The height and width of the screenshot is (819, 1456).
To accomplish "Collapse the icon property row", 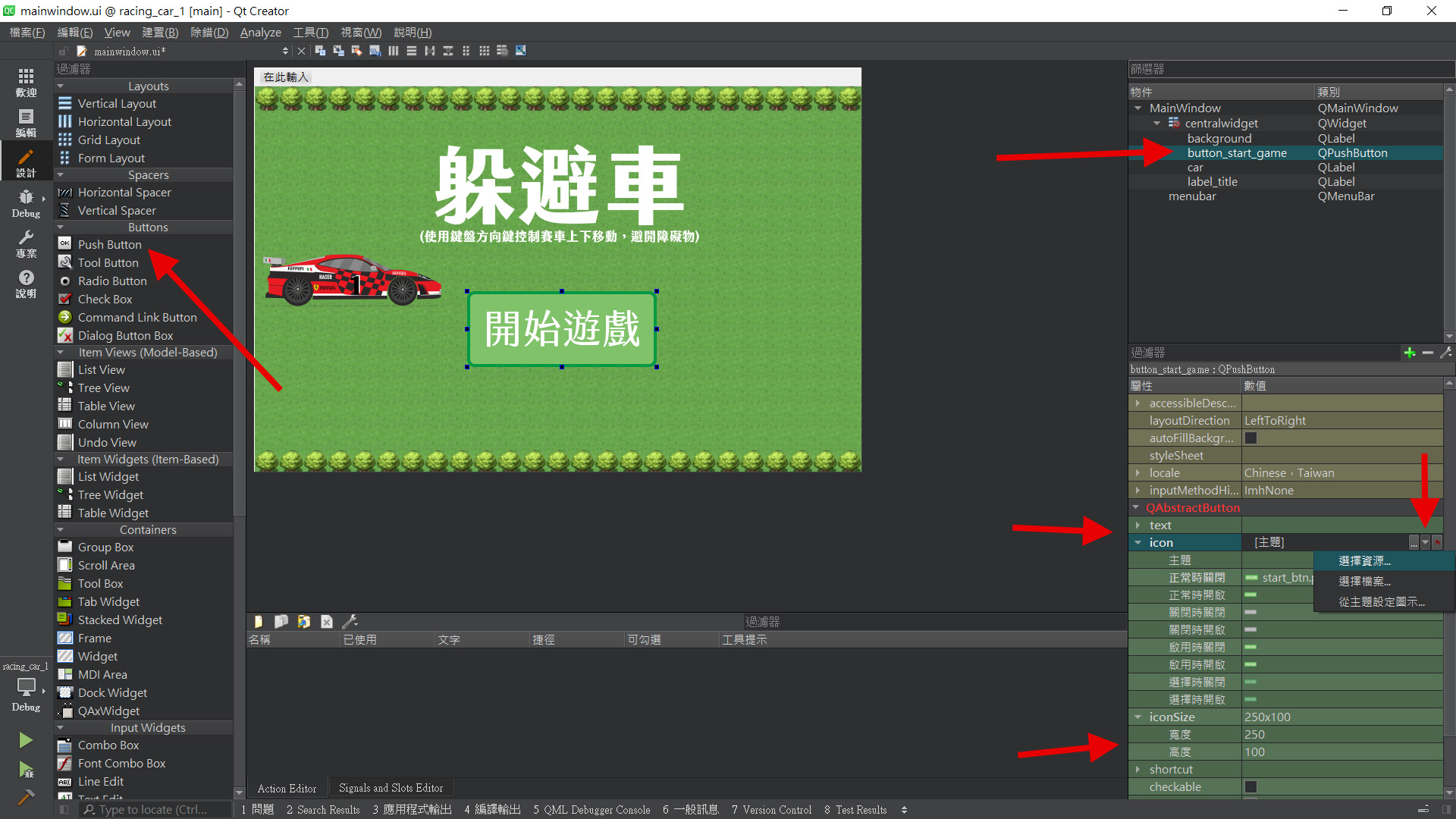I will point(1138,542).
